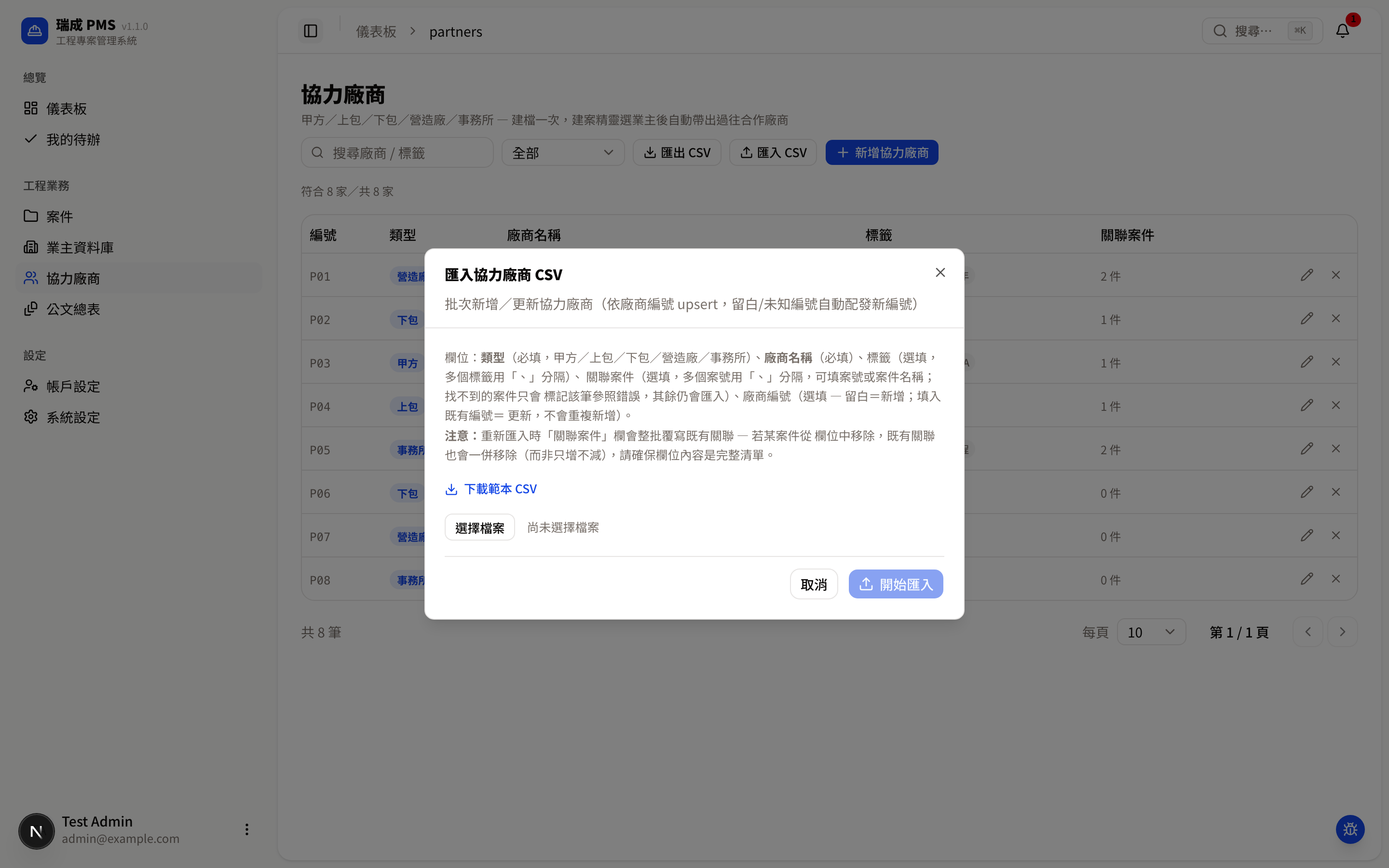
Task: Close the 匯入協力廠商 CSV dialog
Action: pyautogui.click(x=940, y=272)
